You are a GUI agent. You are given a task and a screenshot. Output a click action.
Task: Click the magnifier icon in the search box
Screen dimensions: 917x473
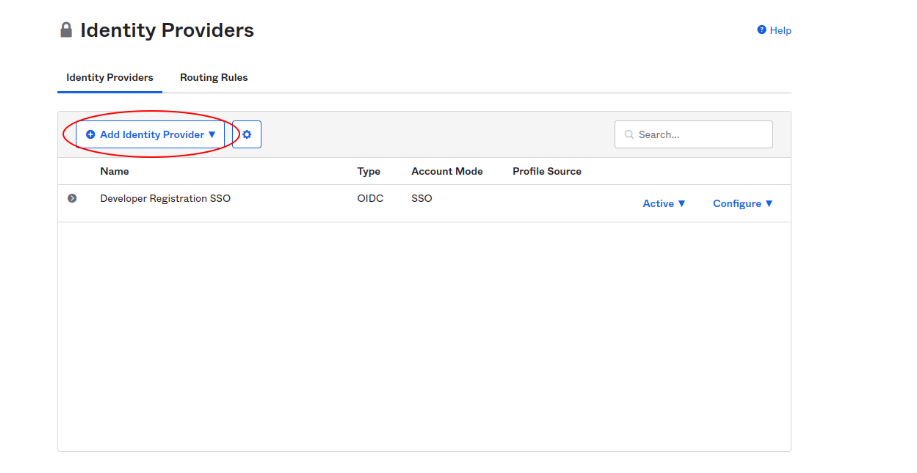[x=629, y=135]
